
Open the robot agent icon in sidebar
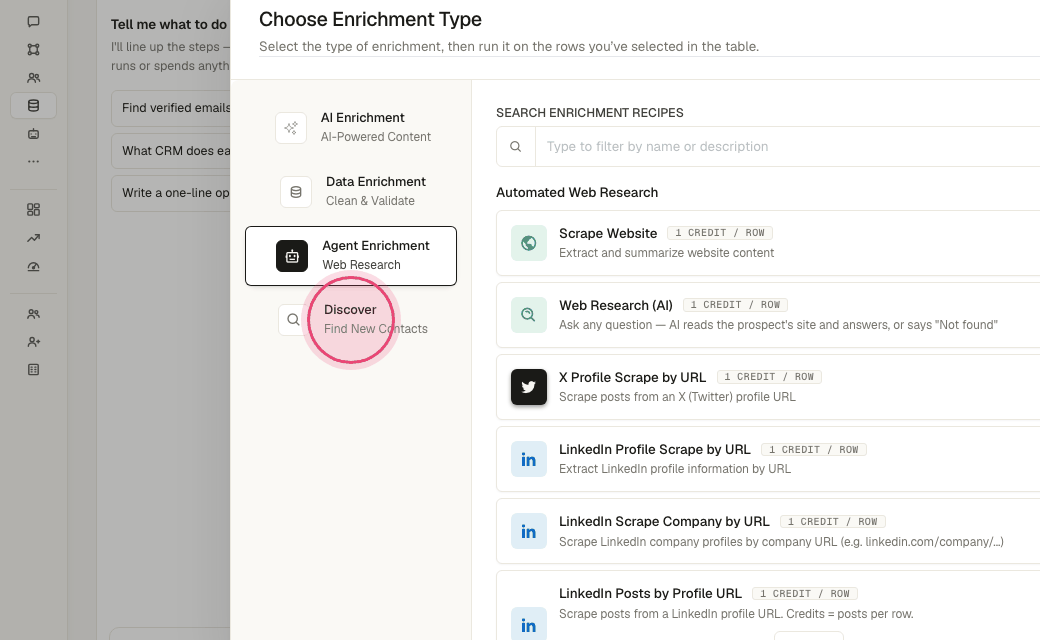(33, 134)
